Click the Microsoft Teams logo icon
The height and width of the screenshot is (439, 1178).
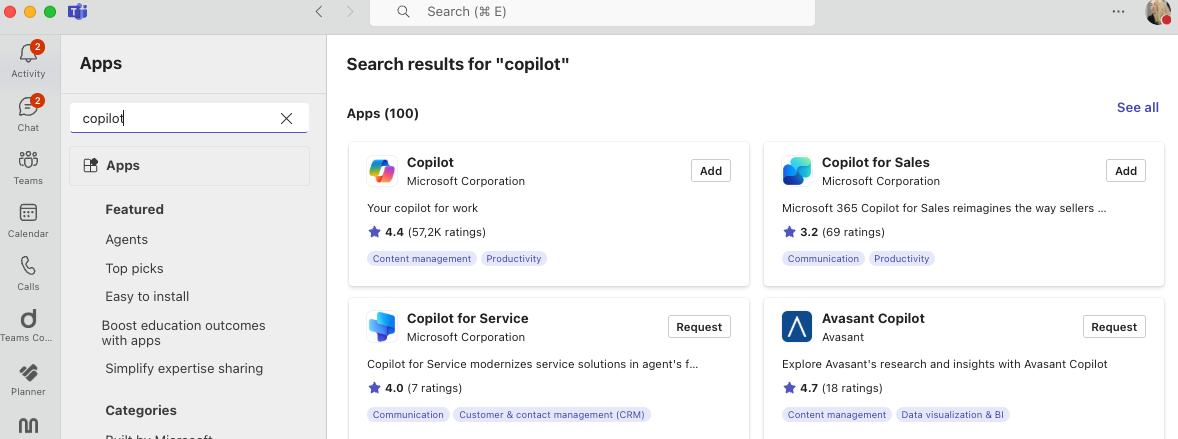(x=77, y=11)
